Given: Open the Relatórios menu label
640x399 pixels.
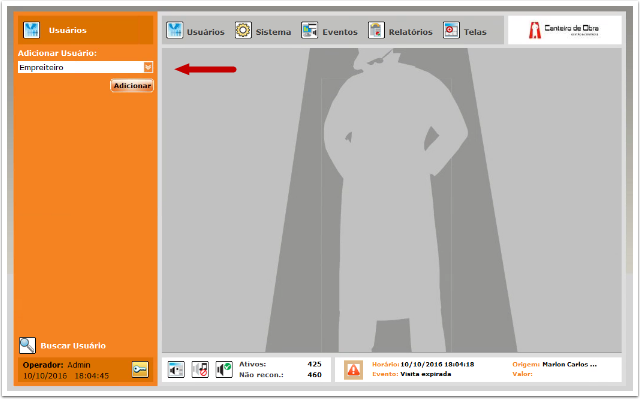Looking at the screenshot, I should (x=410, y=32).
